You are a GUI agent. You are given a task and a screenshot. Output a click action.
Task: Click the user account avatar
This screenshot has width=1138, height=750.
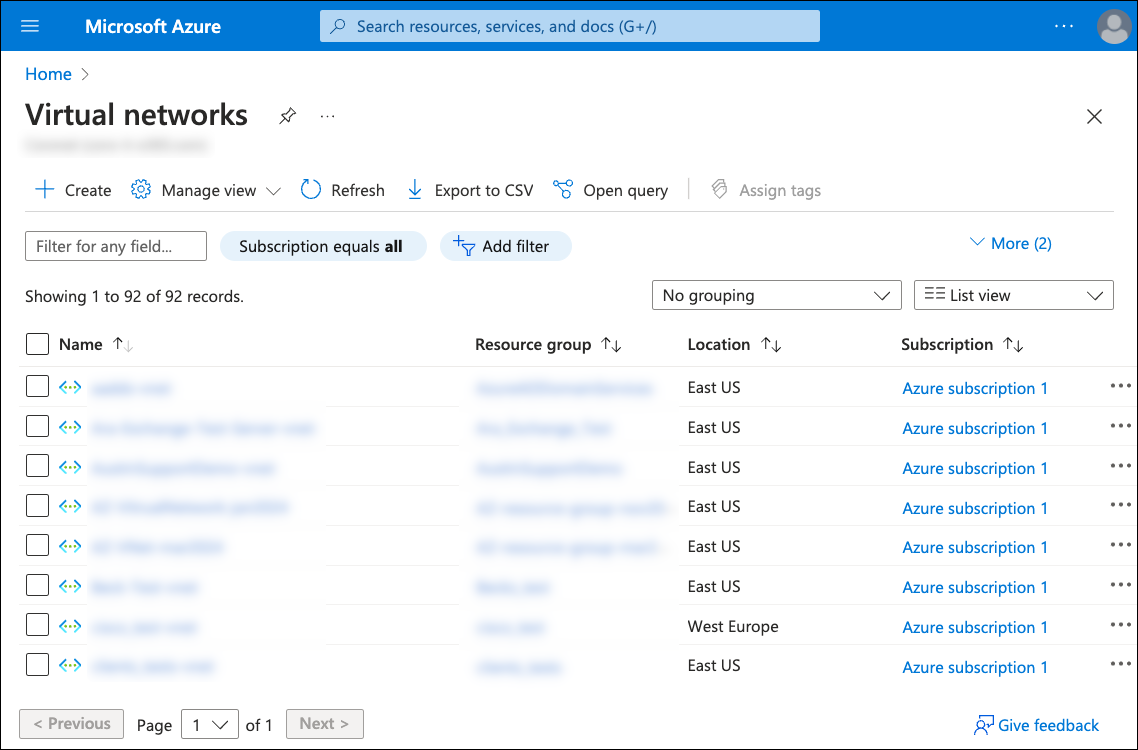pyautogui.click(x=1113, y=26)
